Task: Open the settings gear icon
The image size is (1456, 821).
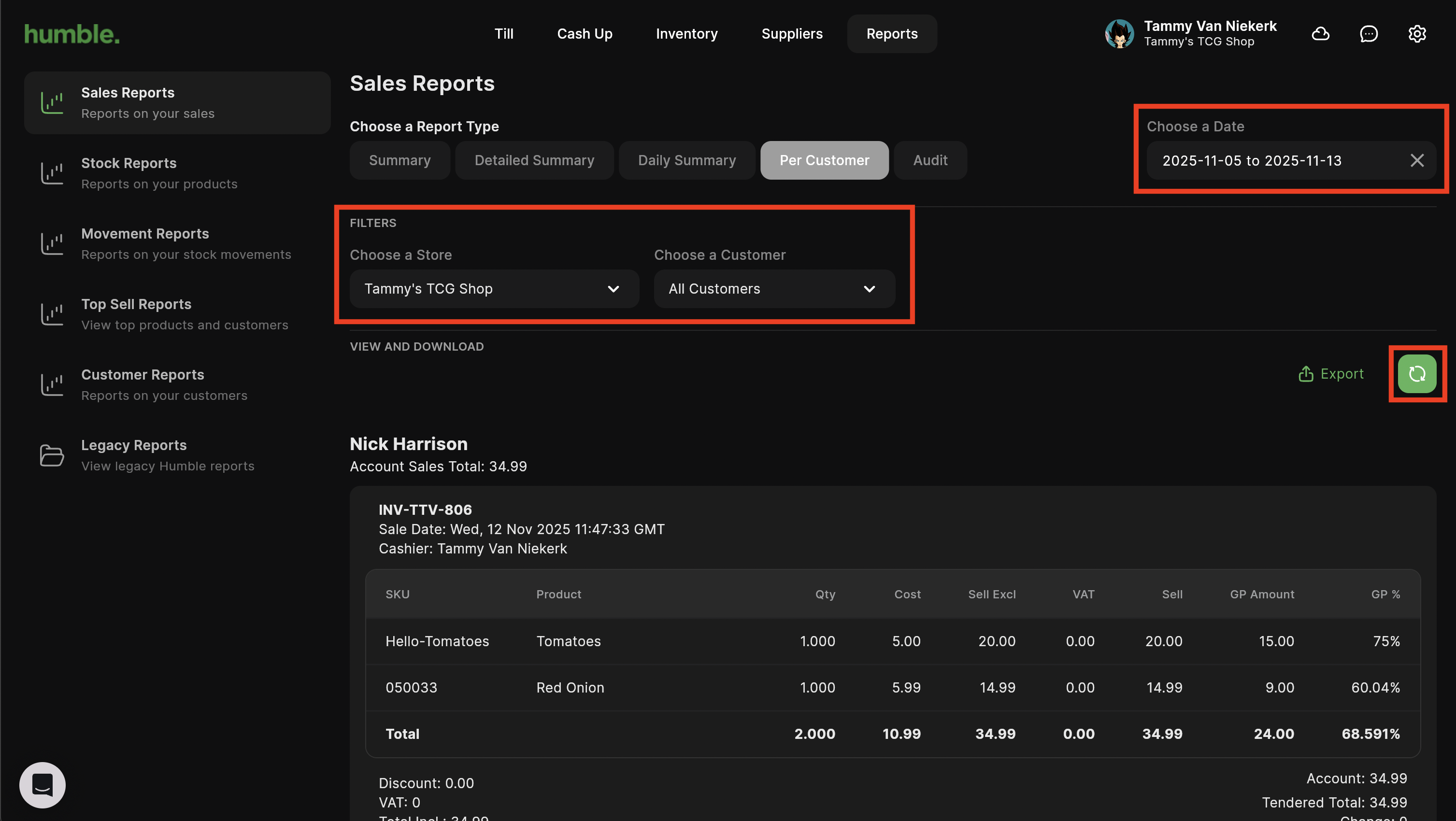Action: [x=1416, y=34]
